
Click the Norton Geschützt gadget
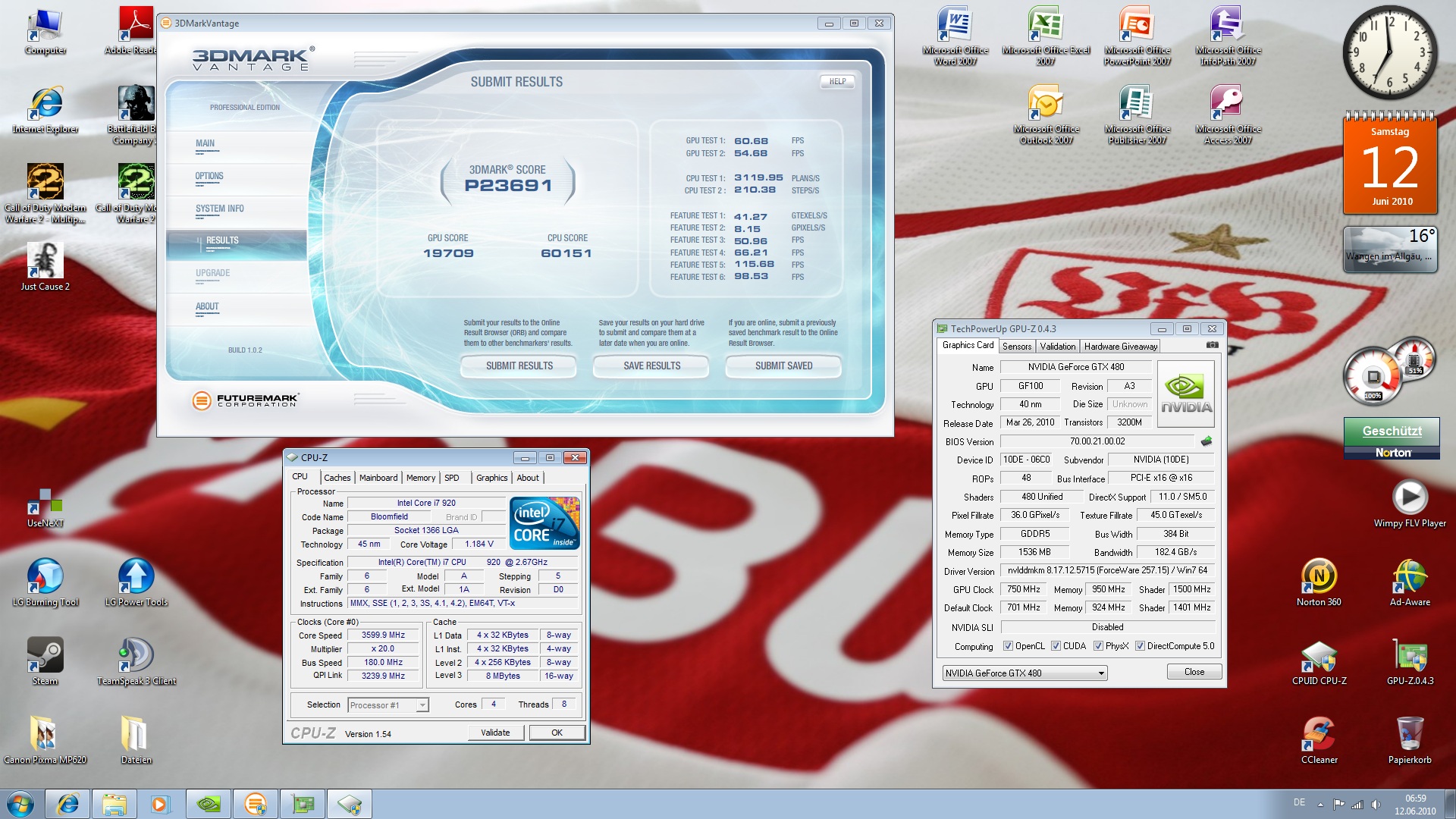(1392, 438)
